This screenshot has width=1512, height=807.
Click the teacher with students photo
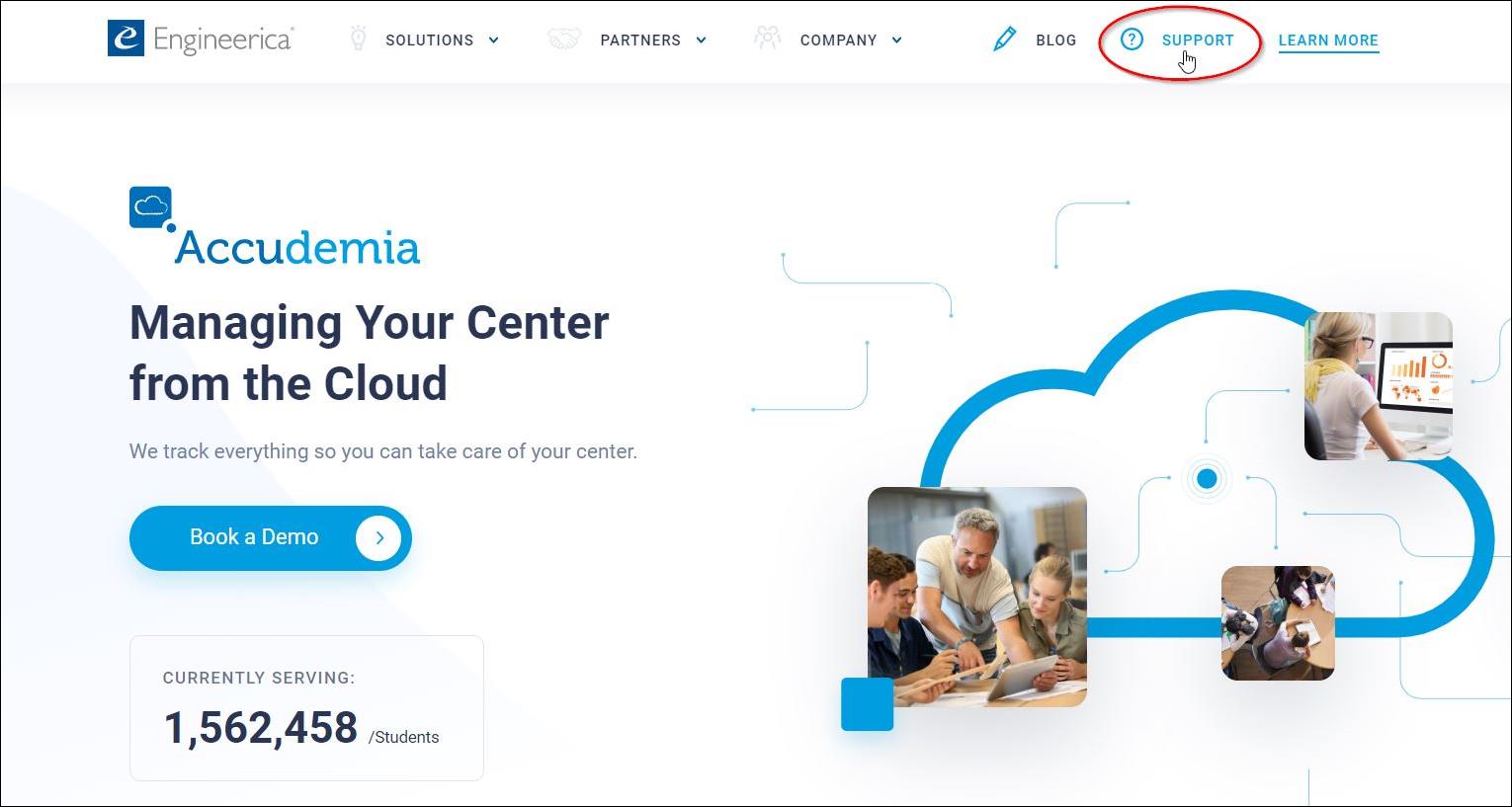click(x=977, y=597)
